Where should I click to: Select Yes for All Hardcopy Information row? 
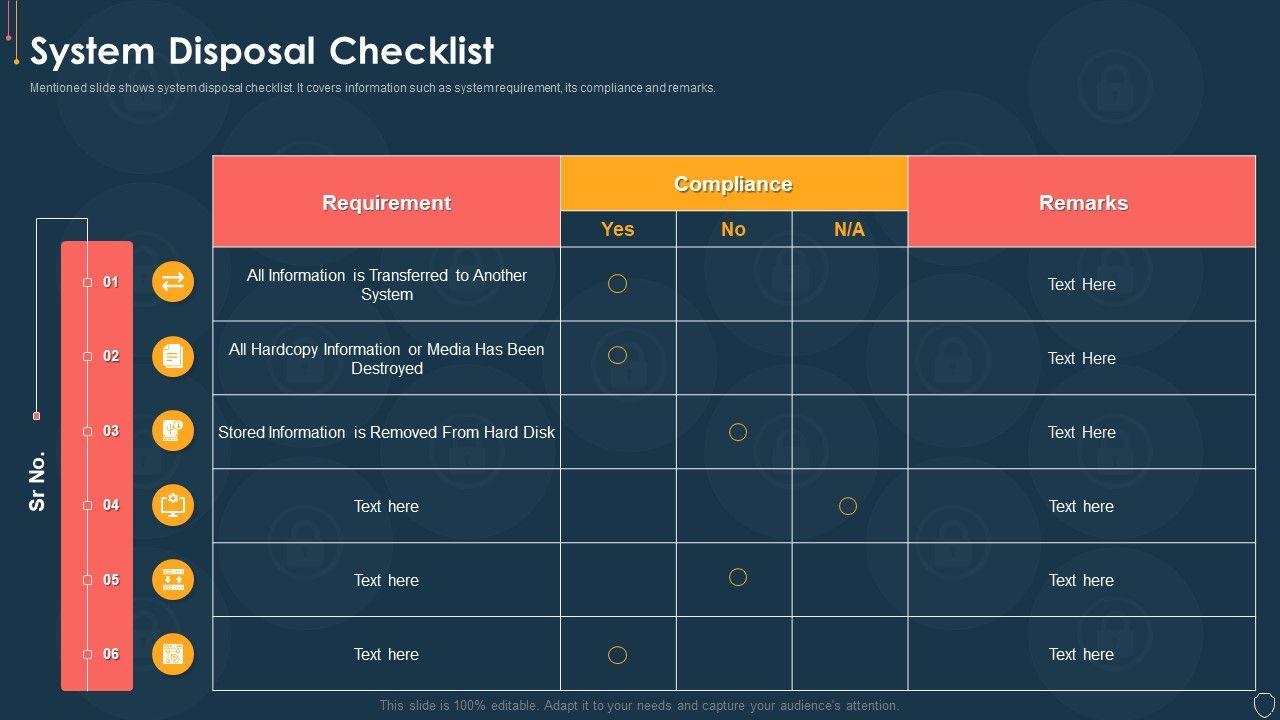[x=618, y=355]
